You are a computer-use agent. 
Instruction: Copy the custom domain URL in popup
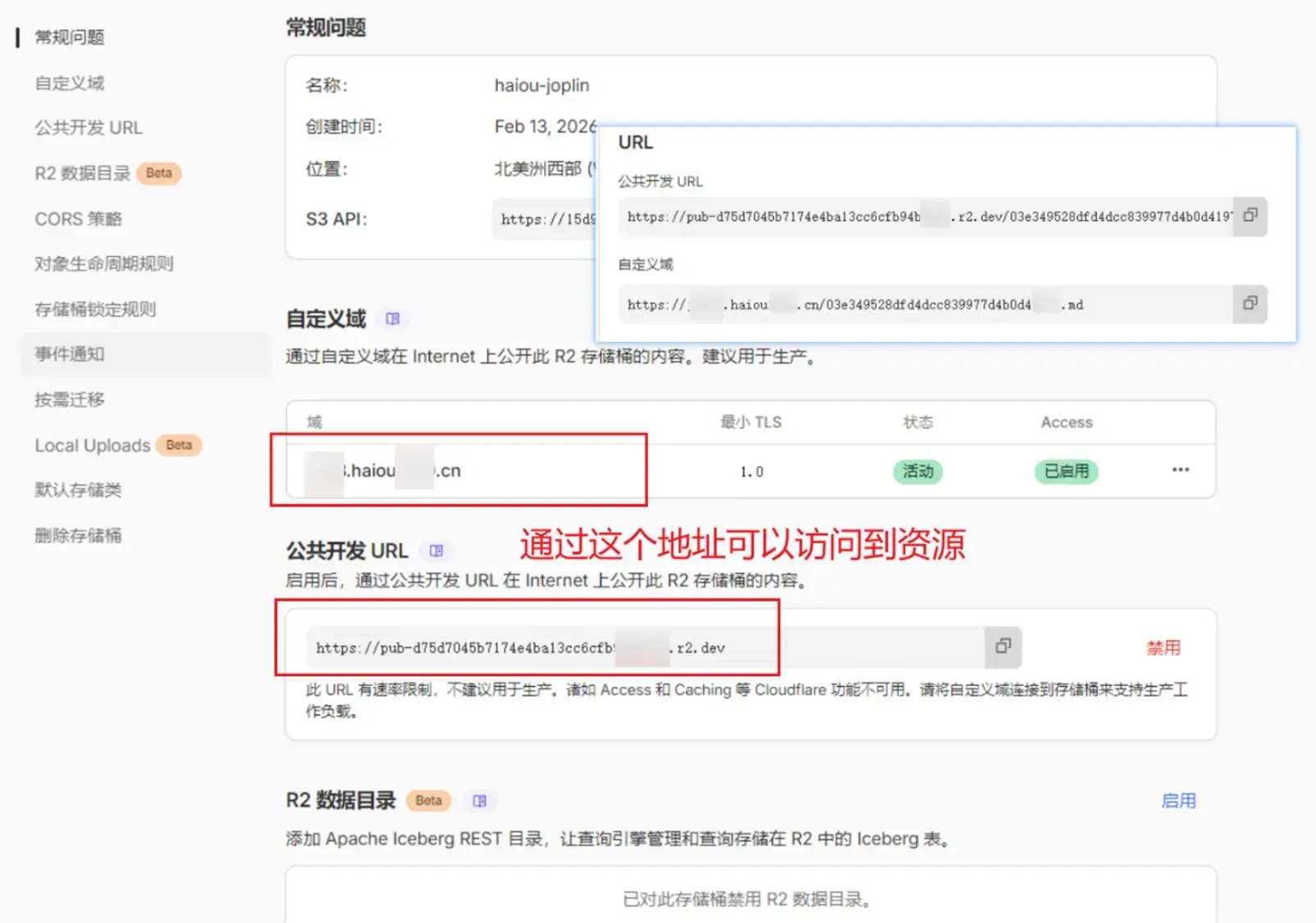click(x=1250, y=304)
